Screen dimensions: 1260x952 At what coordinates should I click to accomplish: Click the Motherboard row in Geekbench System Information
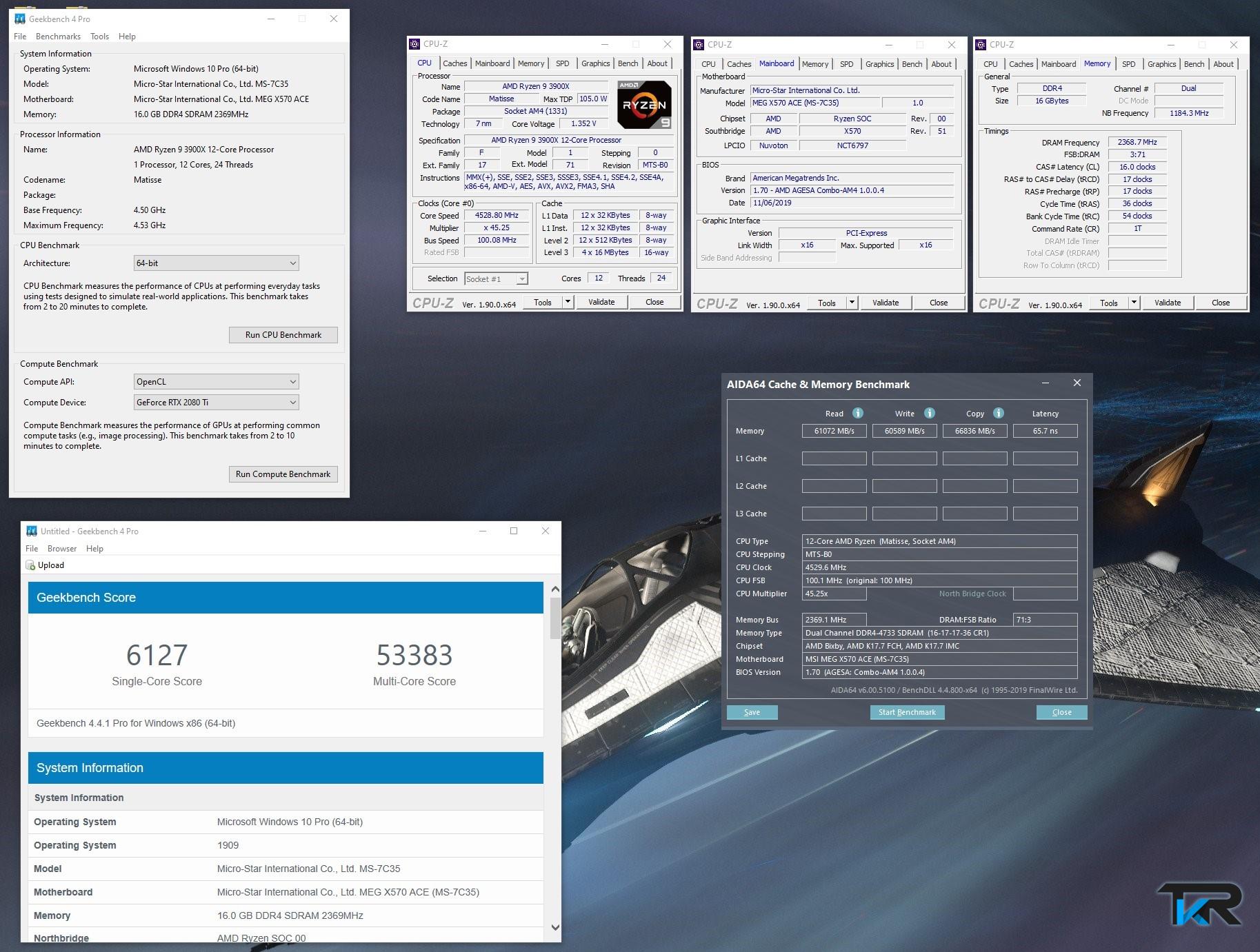(x=286, y=892)
